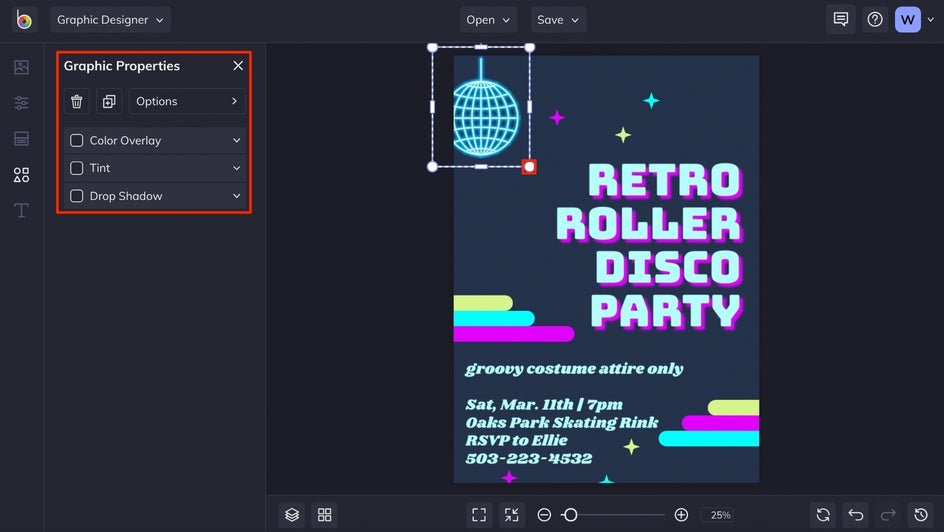Click the magenta star beside the disco ball
This screenshot has height=532, width=944.
pos(557,117)
